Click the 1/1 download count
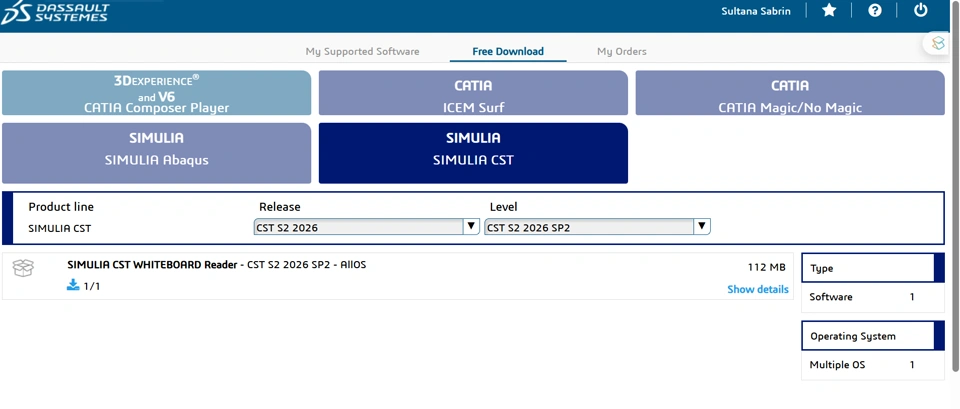 [91, 286]
